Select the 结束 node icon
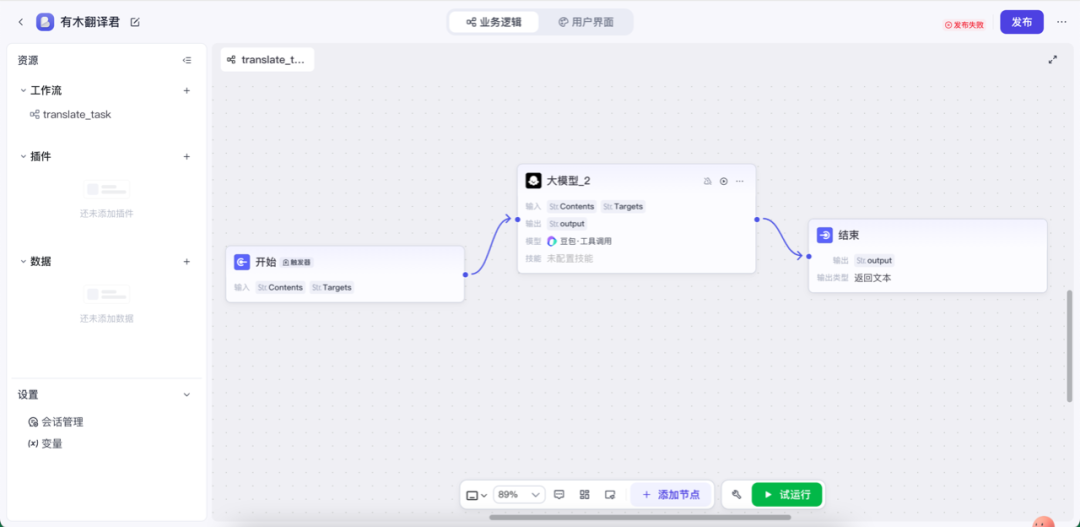The image size is (1080, 527). [x=824, y=236]
